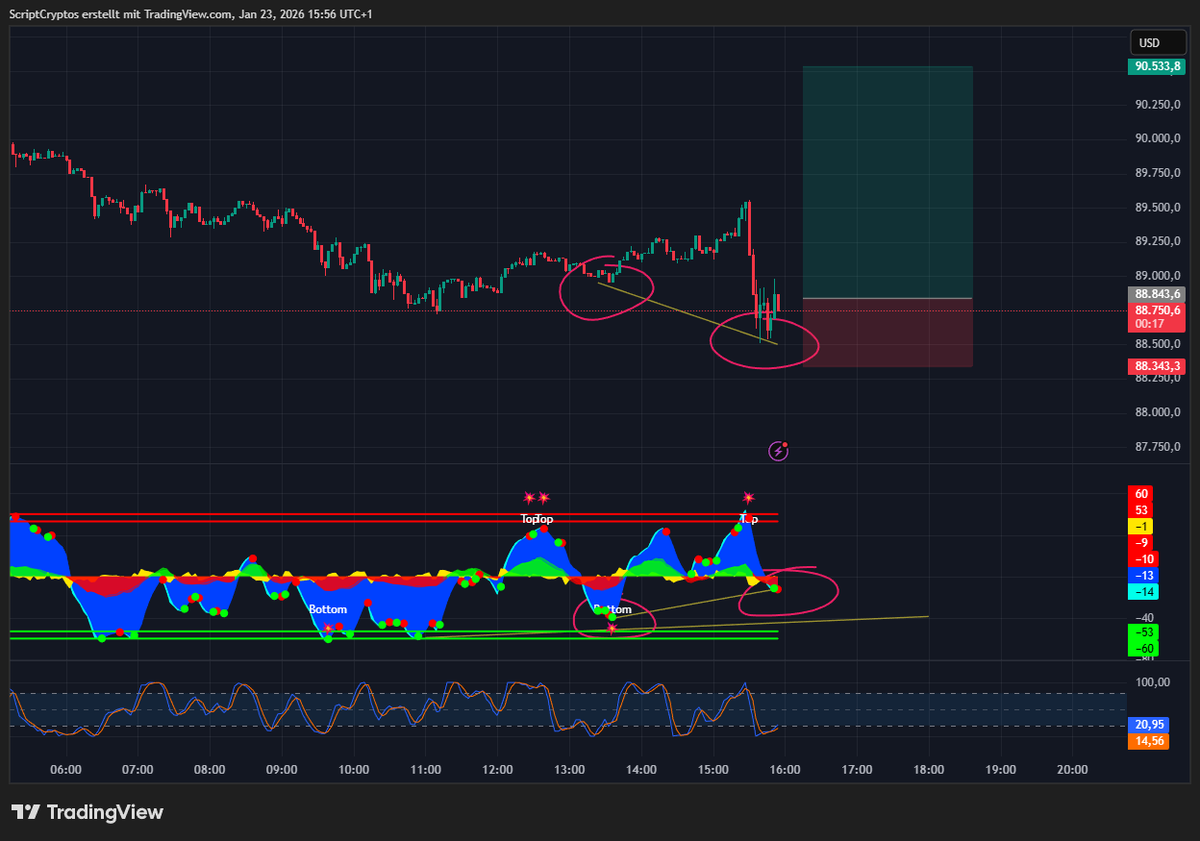Click the twin firework icons above the 12:30 Top
1200x841 pixels.
pos(536,495)
